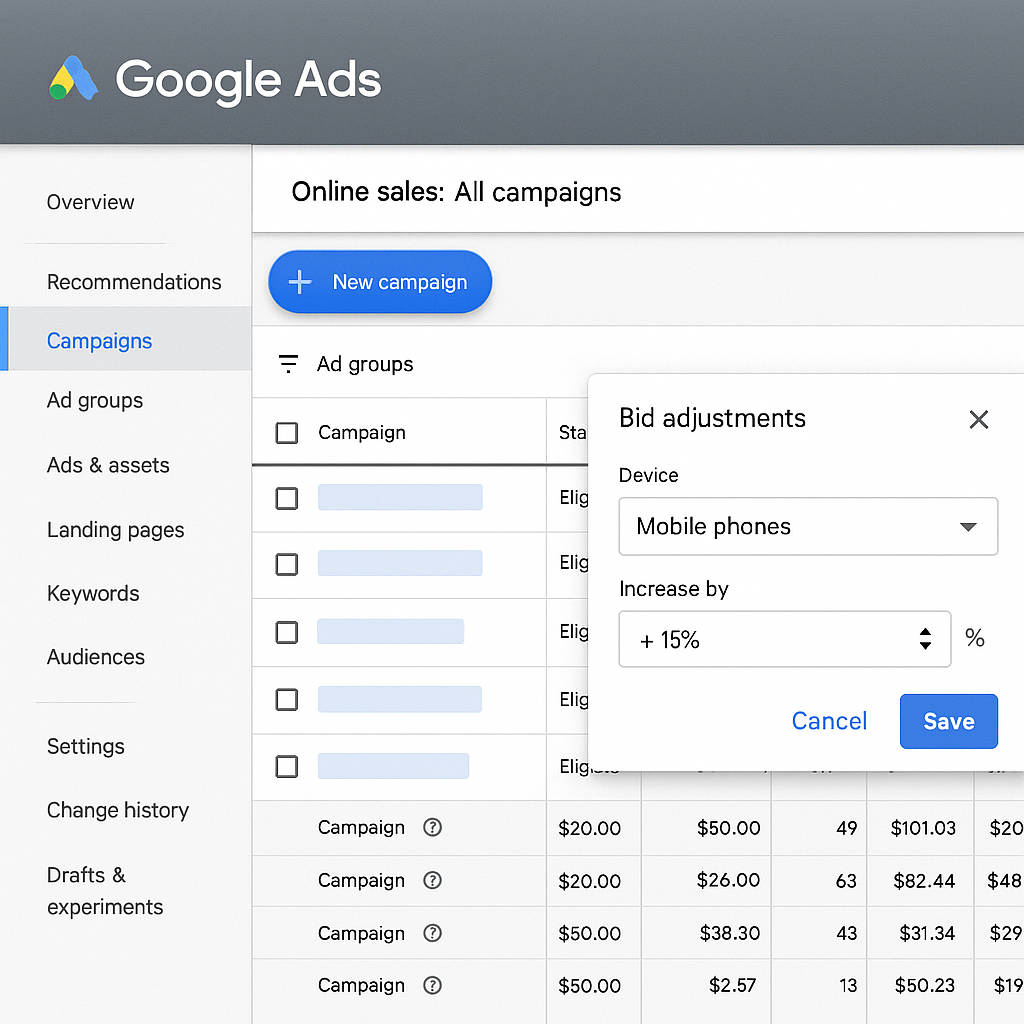
Task: Click the filter icon beside Ad groups
Action: 288,364
